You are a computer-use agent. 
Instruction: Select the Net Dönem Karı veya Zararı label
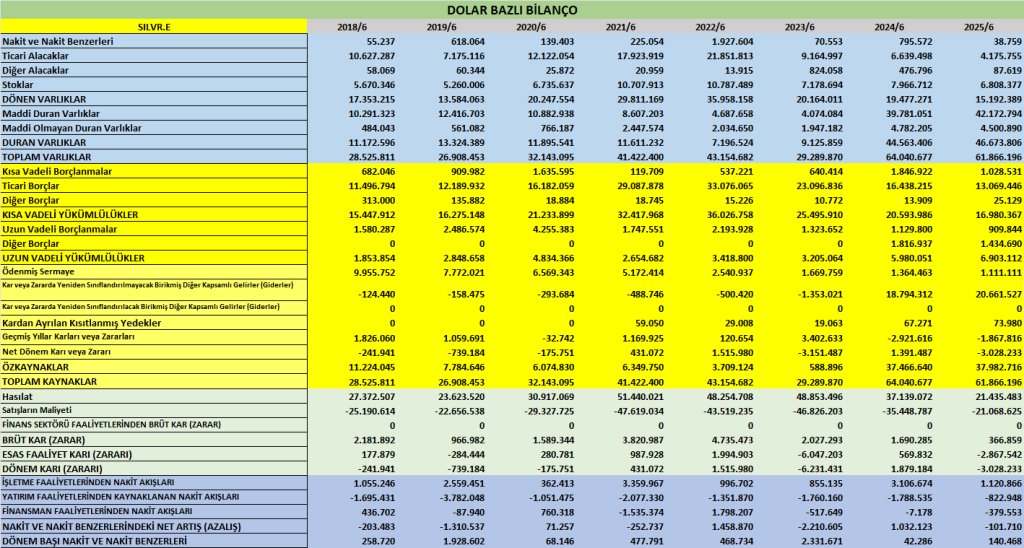(56, 351)
